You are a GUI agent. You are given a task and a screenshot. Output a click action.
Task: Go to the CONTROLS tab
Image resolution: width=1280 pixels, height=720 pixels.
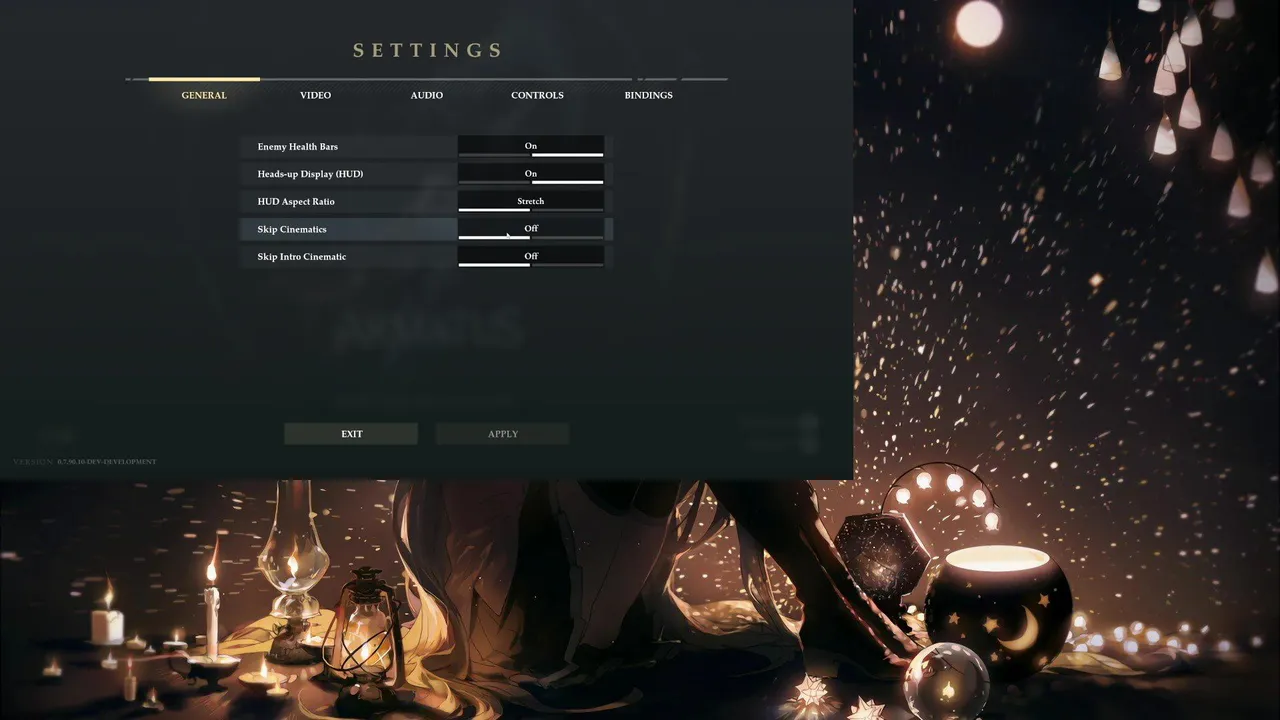pos(537,95)
